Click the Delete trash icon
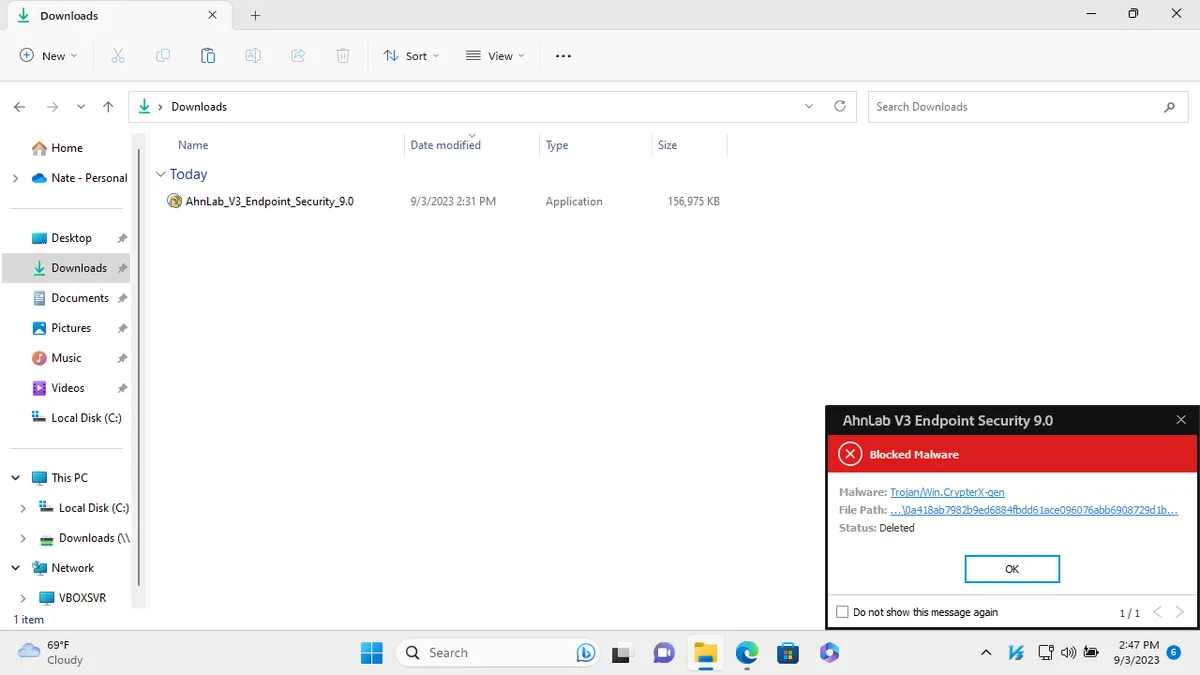1200x675 pixels. click(x=343, y=56)
